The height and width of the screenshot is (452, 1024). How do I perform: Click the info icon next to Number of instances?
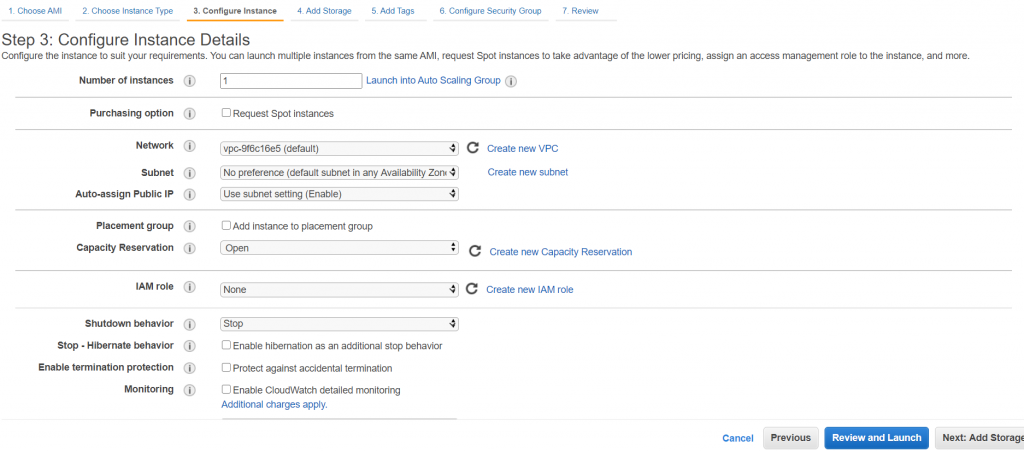(x=190, y=81)
